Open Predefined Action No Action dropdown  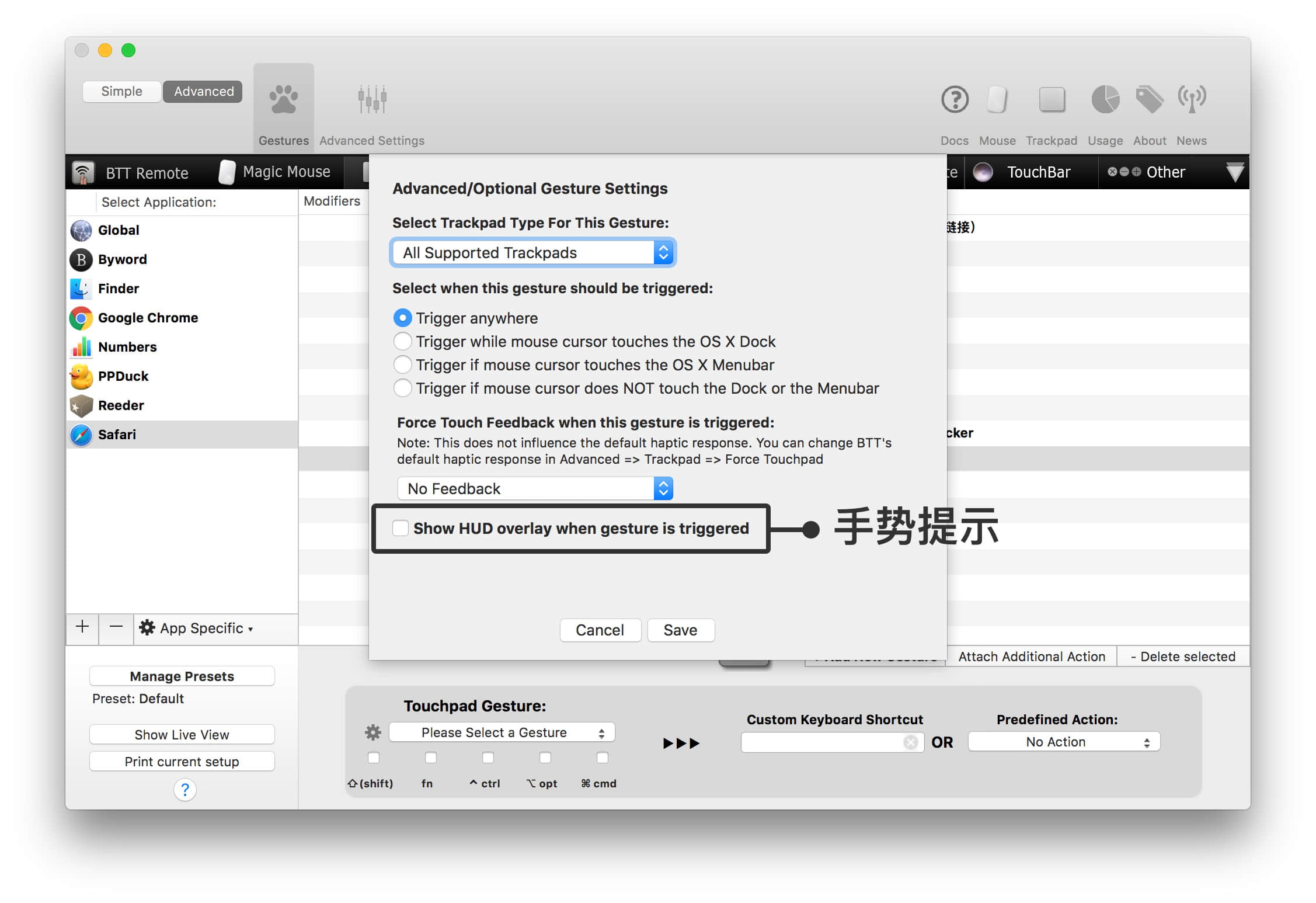tap(1063, 742)
